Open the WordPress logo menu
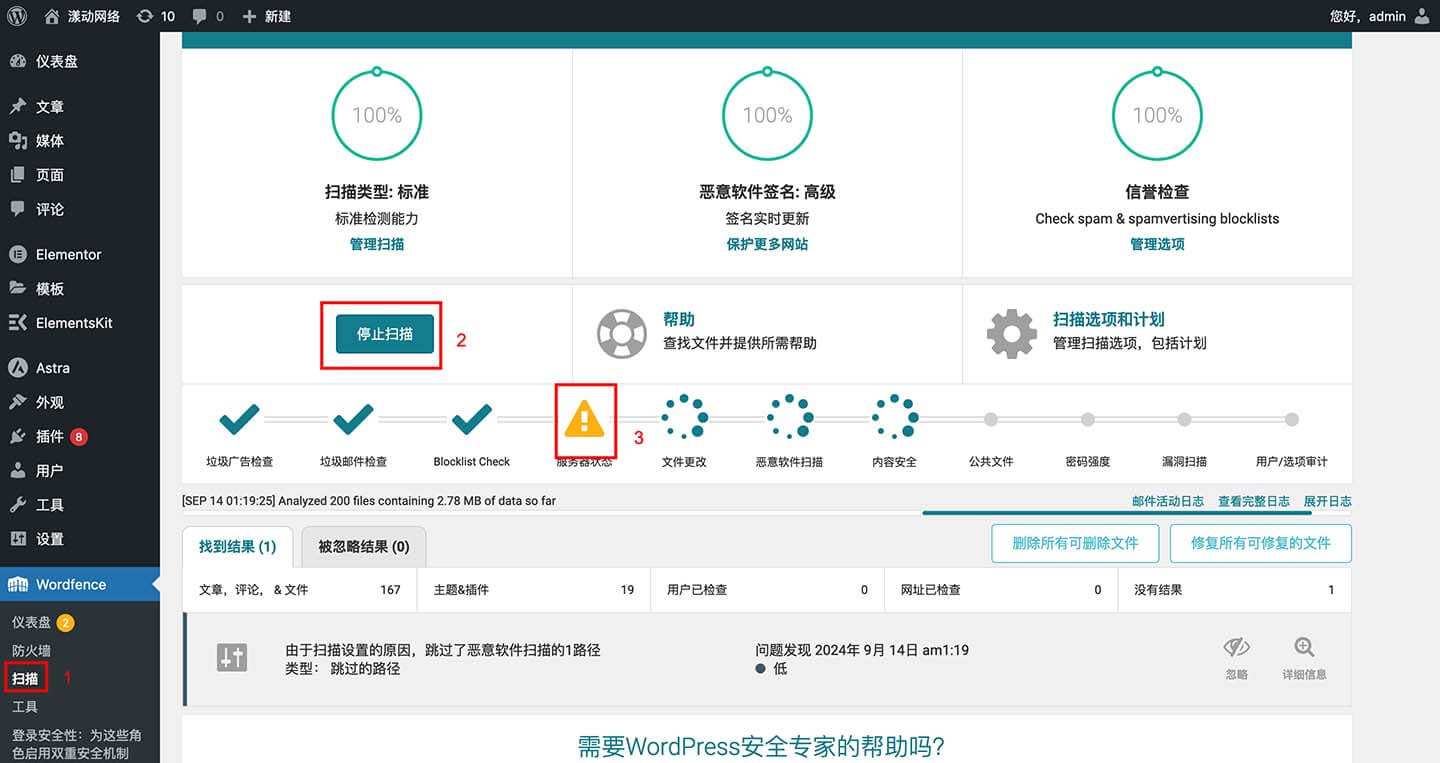Screen dimensions: 1440x763 (x=17, y=16)
